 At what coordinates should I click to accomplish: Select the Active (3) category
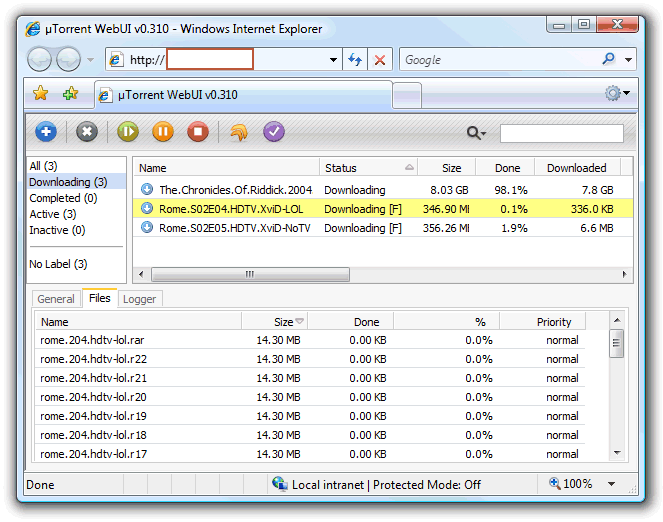[x=52, y=214]
